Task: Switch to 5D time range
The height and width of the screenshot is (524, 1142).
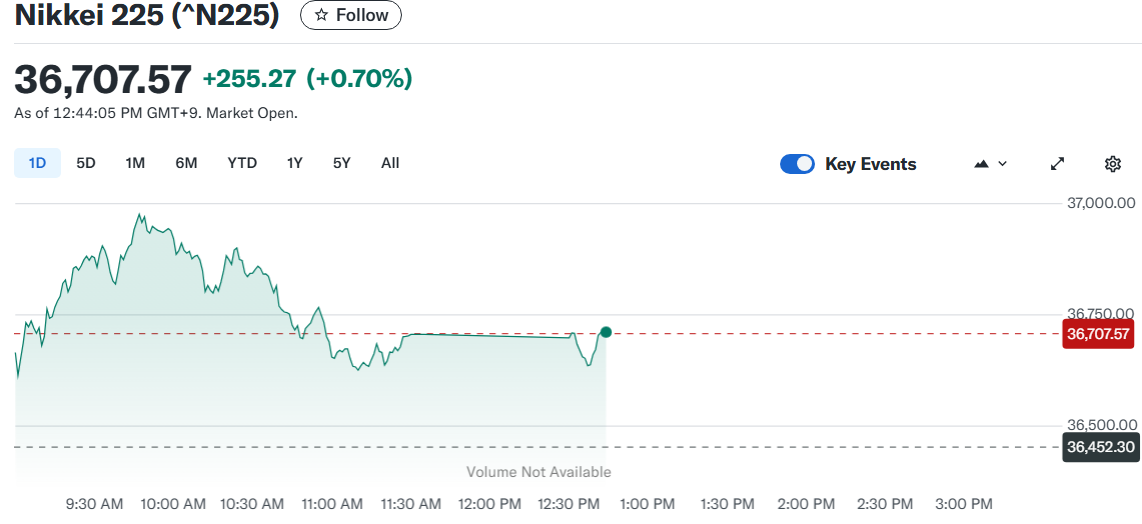Action: click(x=86, y=163)
